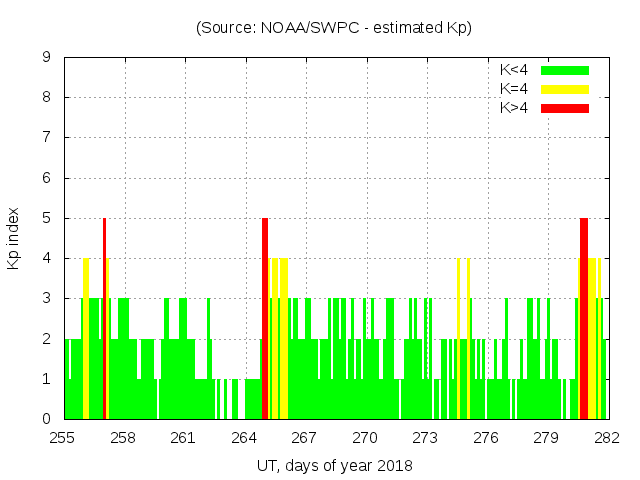Image resolution: width=640 pixels, height=480 pixels.
Task: Click the y-axis tick label 9
Action: pyautogui.click(x=46, y=57)
